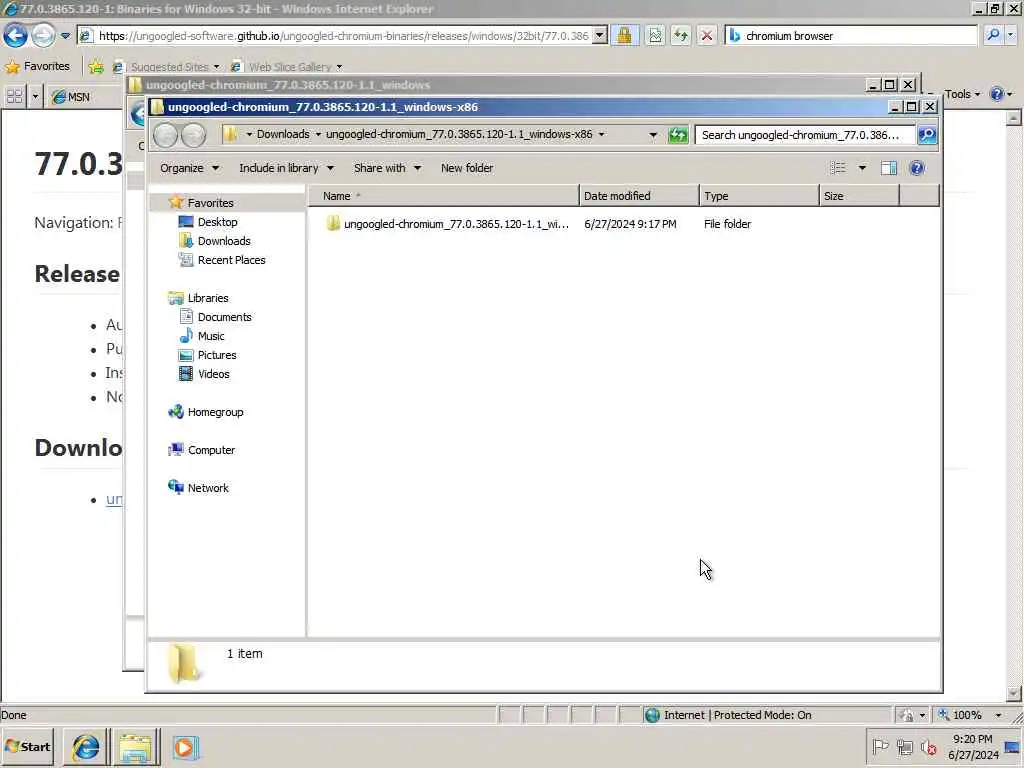
Task: Open Organize dropdown menu
Action: 189,168
